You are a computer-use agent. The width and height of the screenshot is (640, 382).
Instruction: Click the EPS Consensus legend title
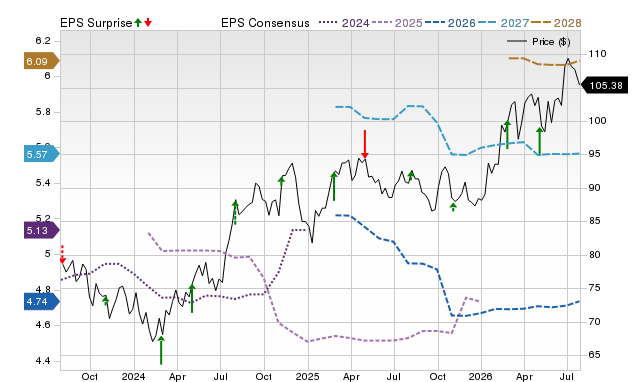[x=265, y=23]
